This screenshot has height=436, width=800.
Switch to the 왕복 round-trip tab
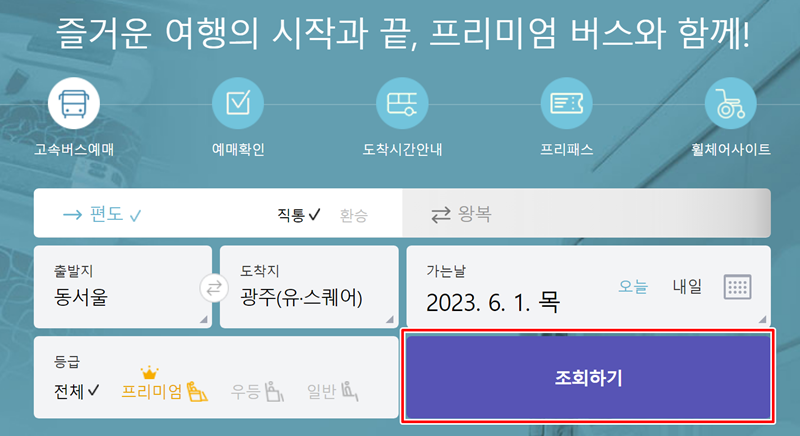tap(461, 214)
